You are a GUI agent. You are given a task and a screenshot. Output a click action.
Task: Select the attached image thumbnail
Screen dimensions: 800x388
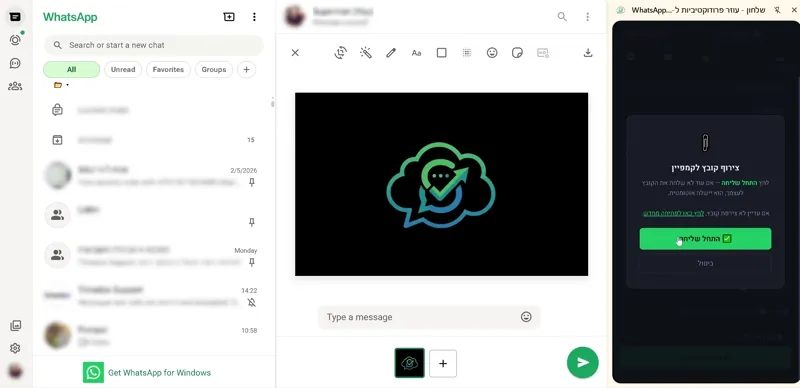[x=409, y=363]
